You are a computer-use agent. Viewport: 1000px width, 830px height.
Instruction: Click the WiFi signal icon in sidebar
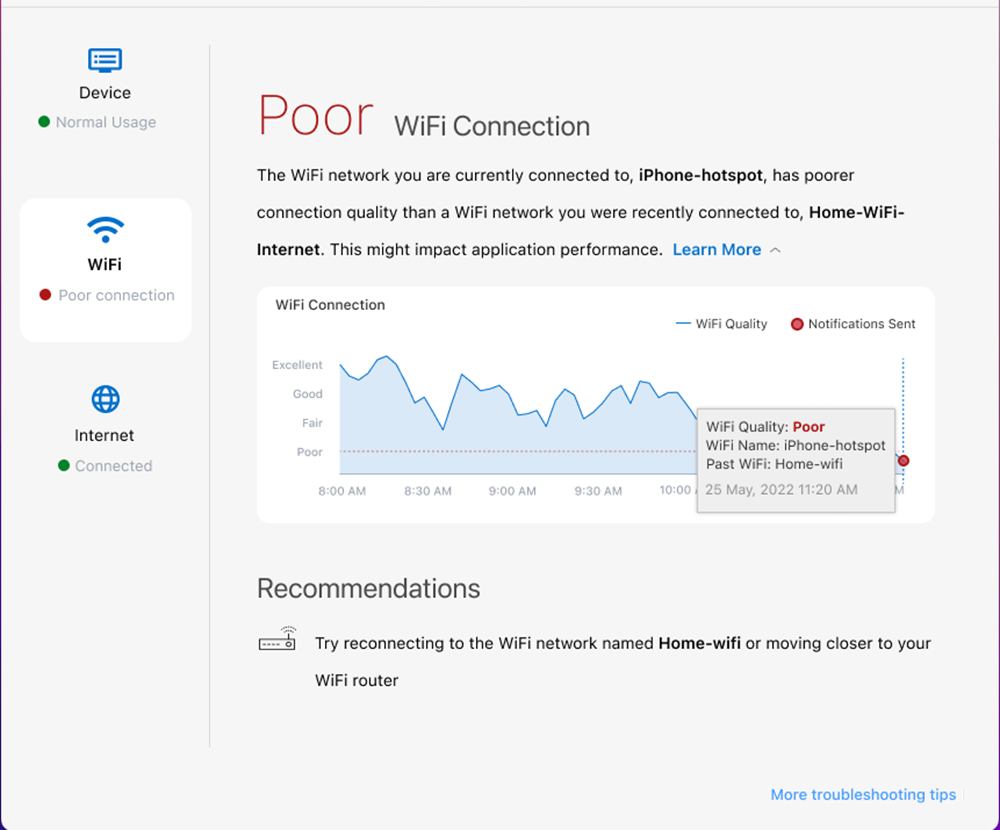(x=105, y=231)
